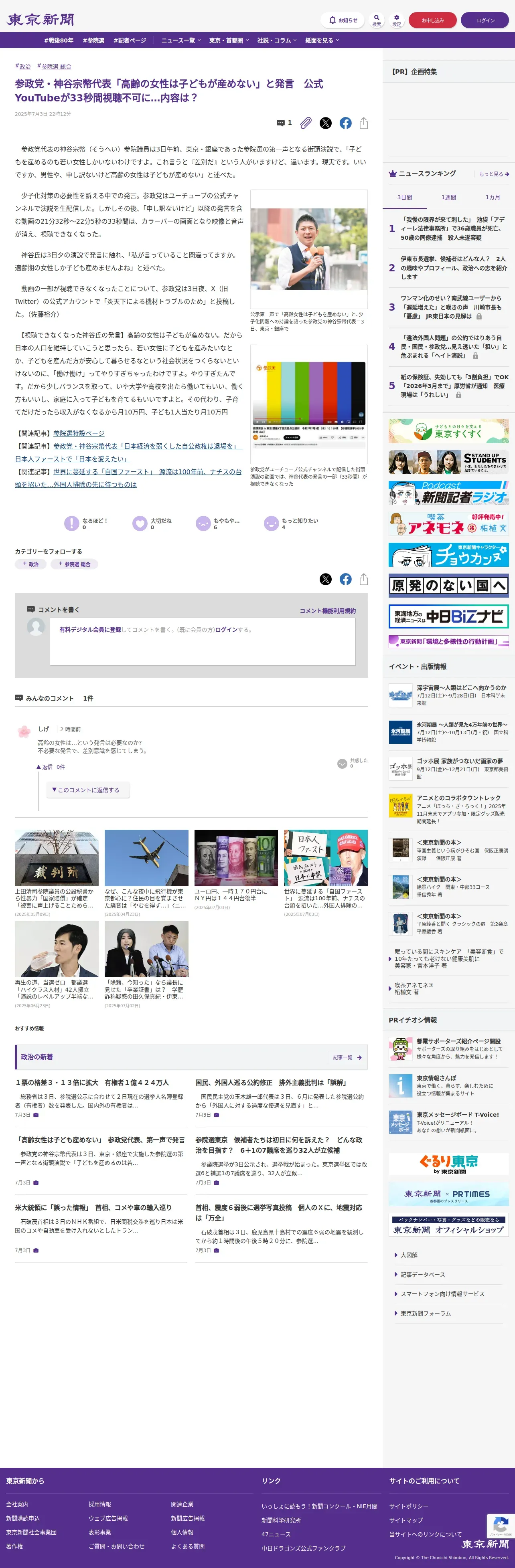Click もっと見る in news ranking
The height and width of the screenshot is (1568, 515).
click(494, 174)
